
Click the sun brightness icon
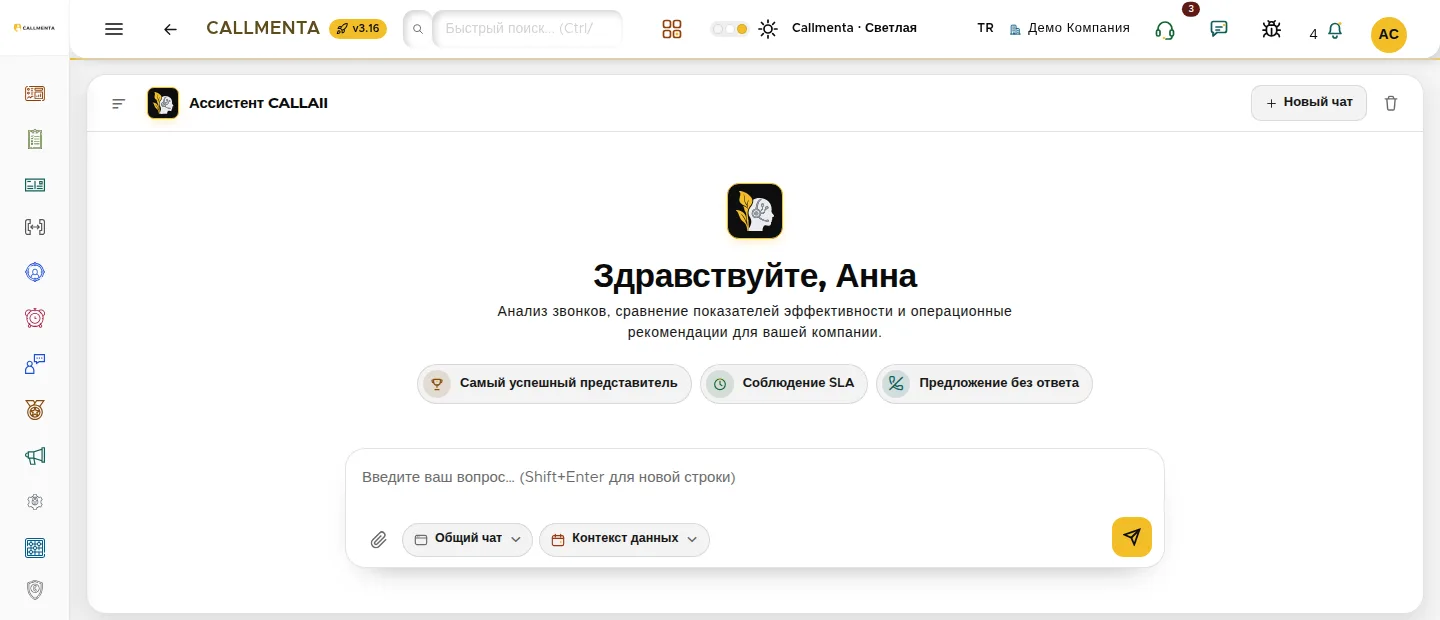point(768,29)
